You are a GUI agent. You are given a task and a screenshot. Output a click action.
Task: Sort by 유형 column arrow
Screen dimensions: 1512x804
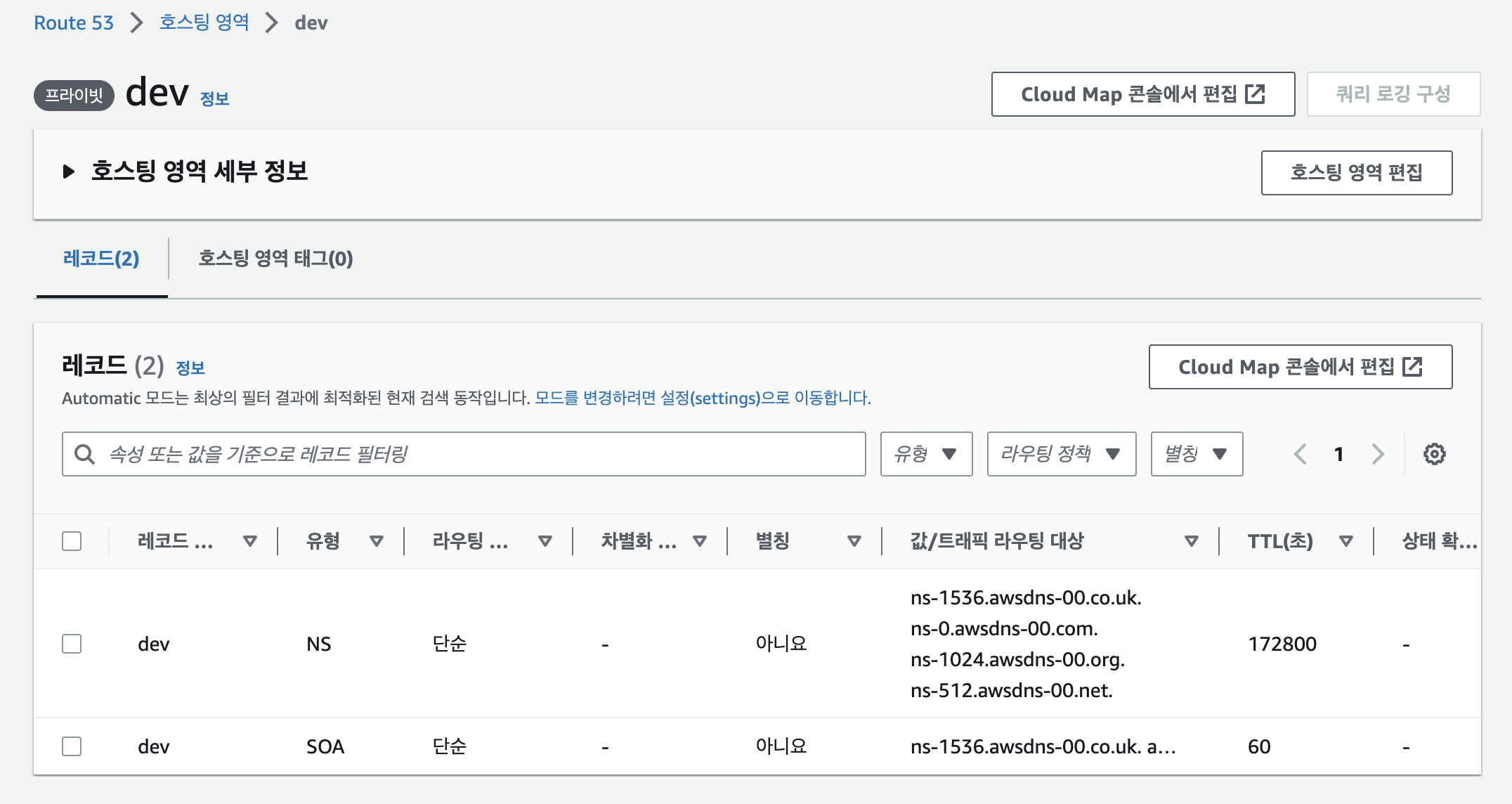(376, 541)
